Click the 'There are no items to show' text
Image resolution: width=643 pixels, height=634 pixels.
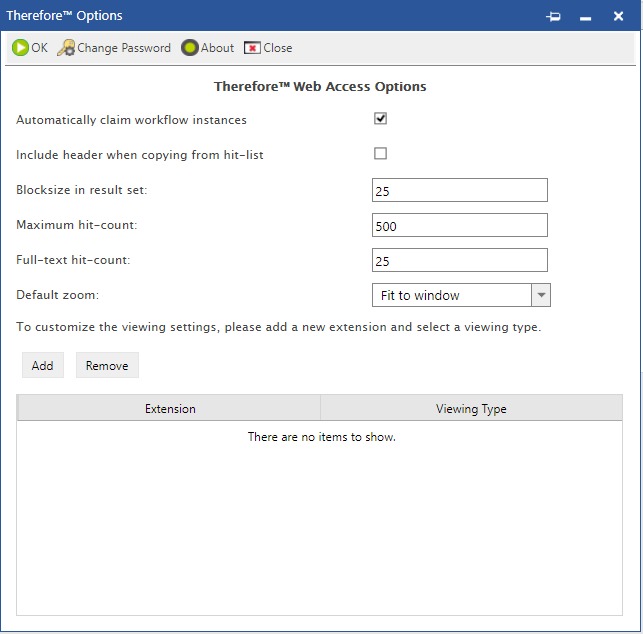tap(322, 437)
